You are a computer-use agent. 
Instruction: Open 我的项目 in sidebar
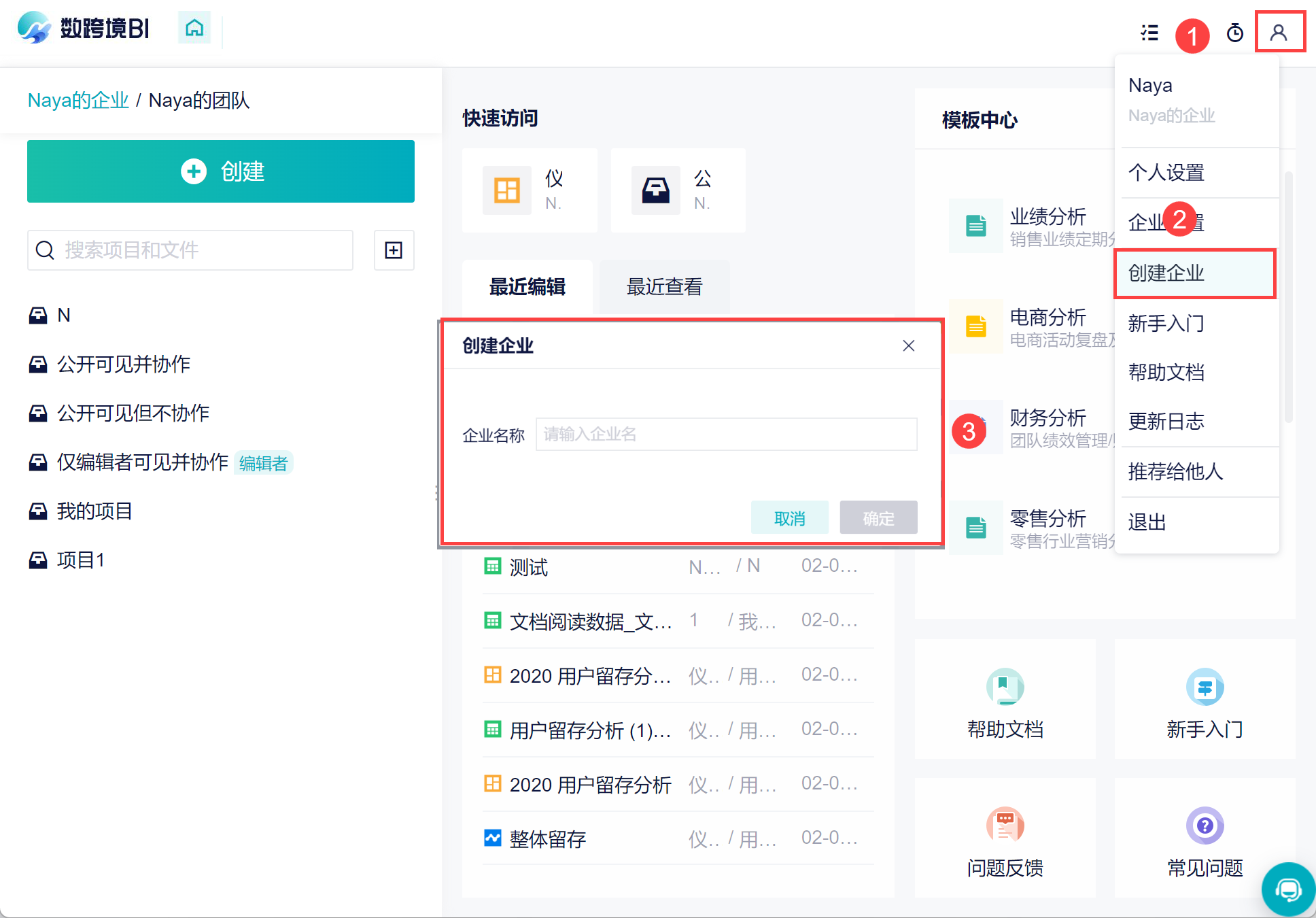(x=94, y=511)
